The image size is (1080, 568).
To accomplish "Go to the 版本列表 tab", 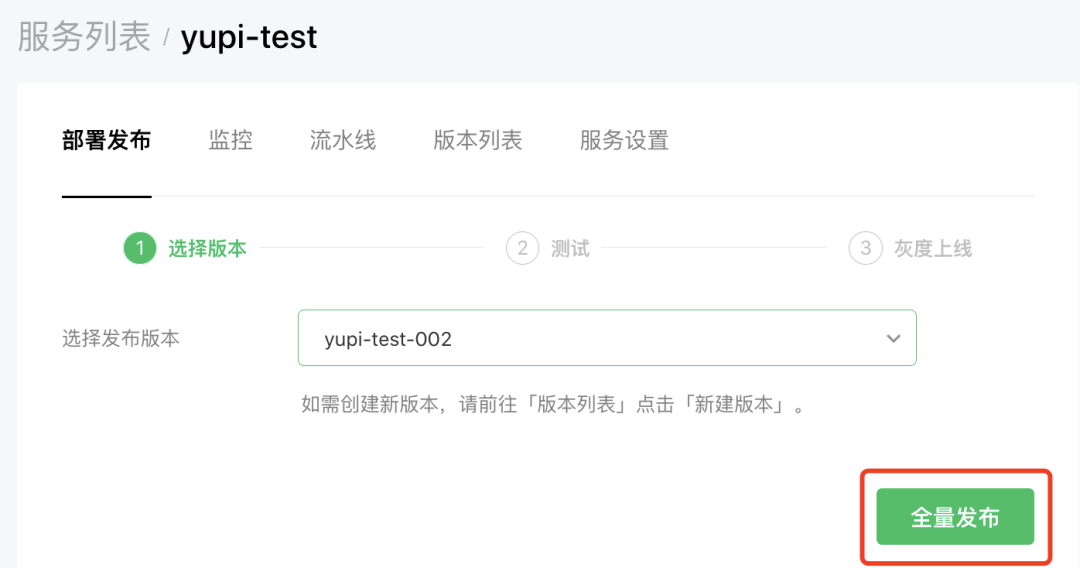I will 478,140.
